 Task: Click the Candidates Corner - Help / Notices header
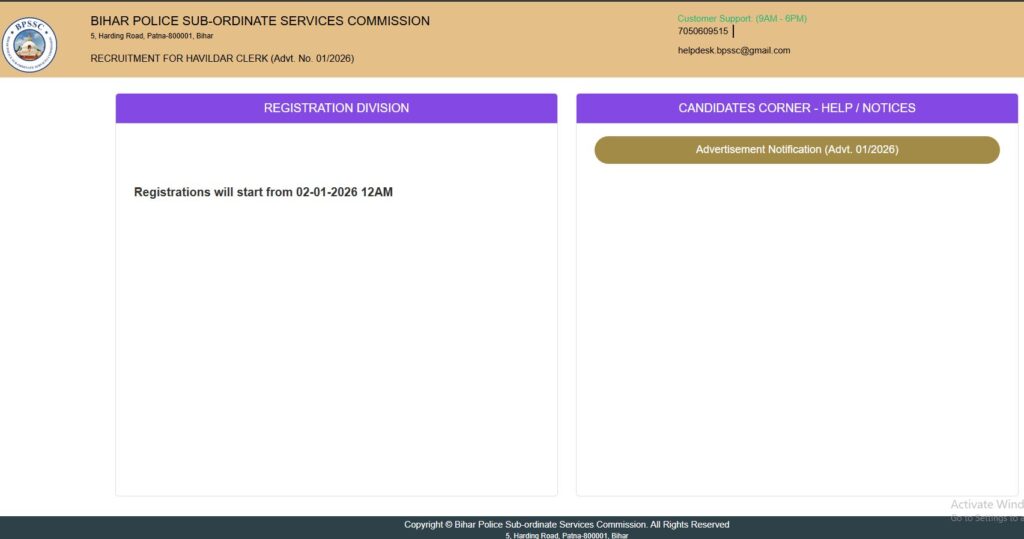pos(796,108)
